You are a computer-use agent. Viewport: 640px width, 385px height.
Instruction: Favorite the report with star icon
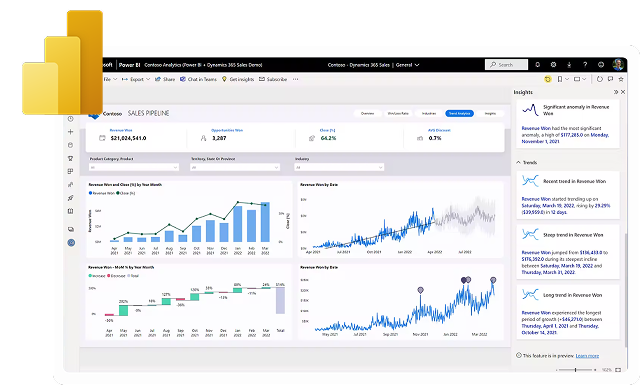click(x=621, y=79)
